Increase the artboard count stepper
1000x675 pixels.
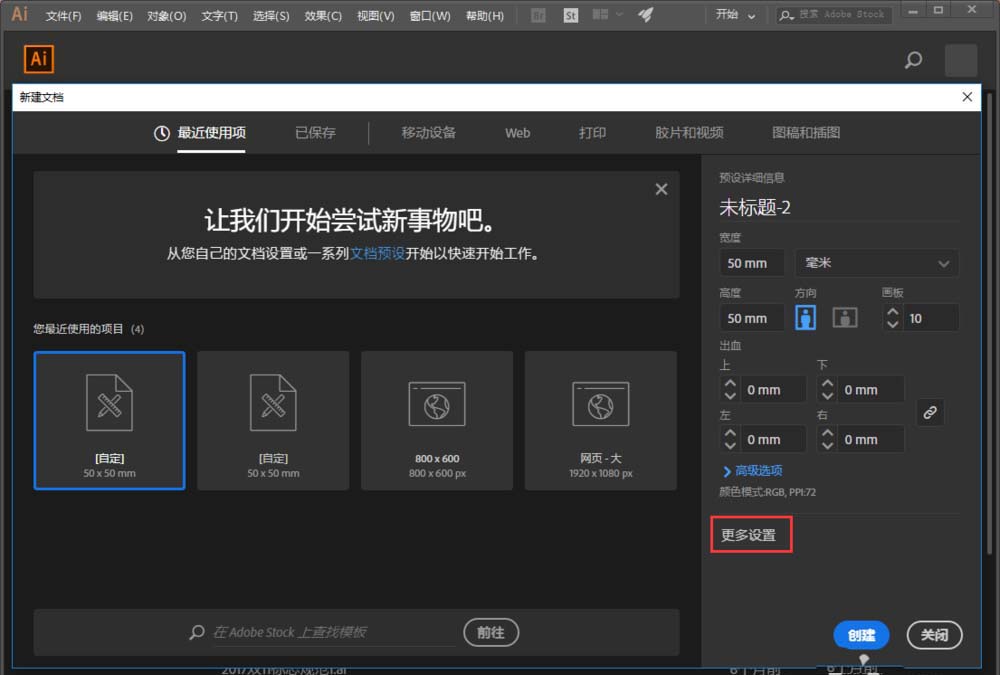click(x=893, y=312)
